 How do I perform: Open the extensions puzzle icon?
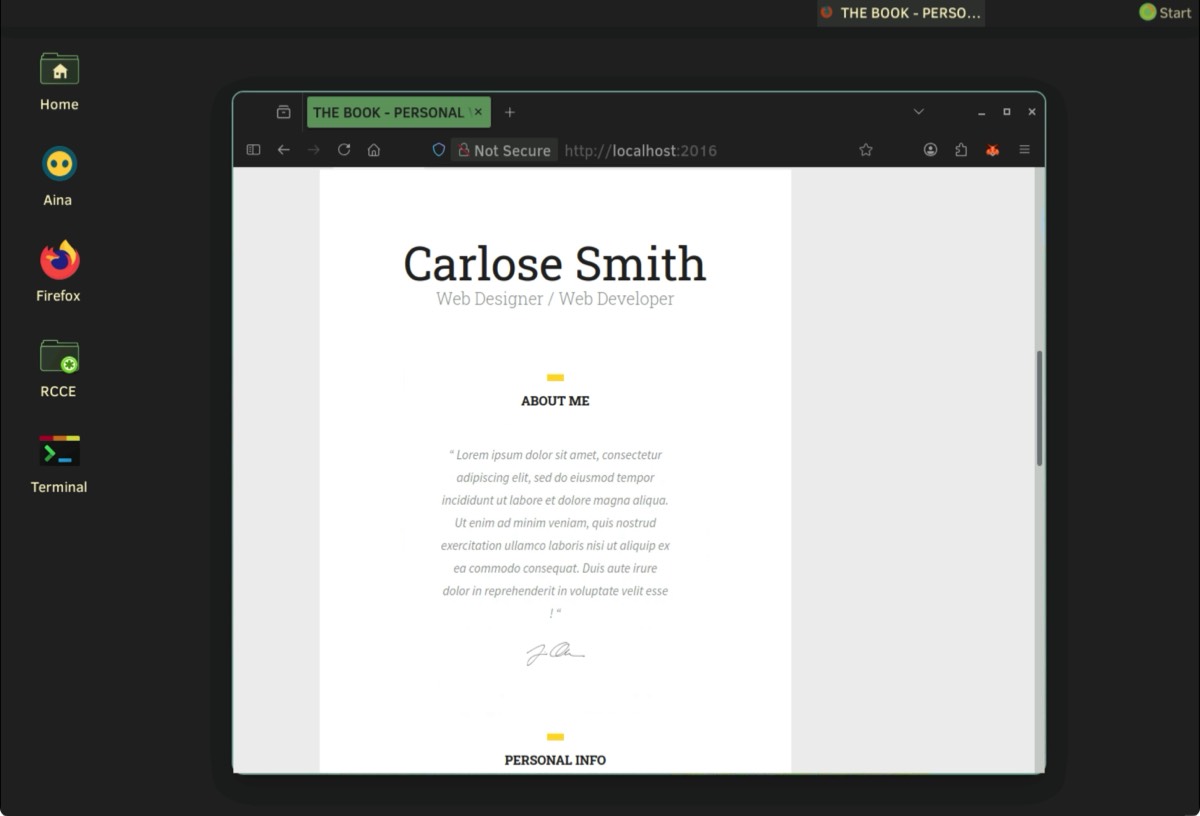pyautogui.click(x=961, y=150)
